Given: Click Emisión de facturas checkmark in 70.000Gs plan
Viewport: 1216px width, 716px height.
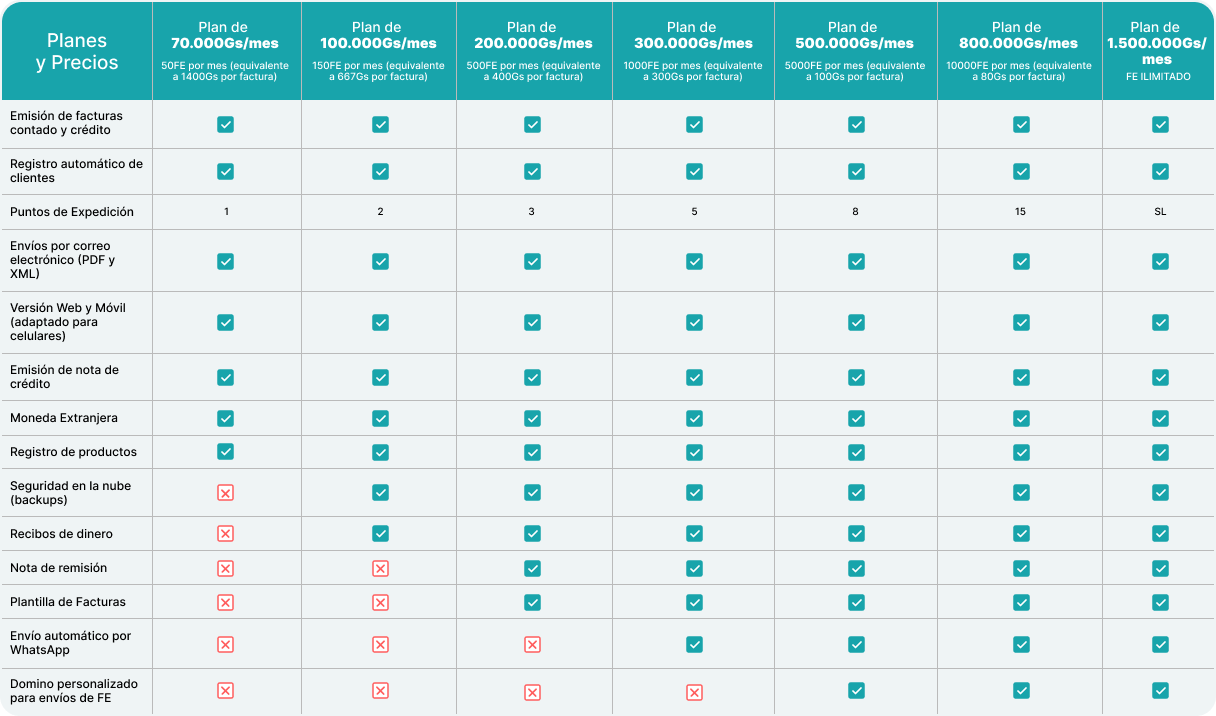Looking at the screenshot, I should (x=226, y=124).
